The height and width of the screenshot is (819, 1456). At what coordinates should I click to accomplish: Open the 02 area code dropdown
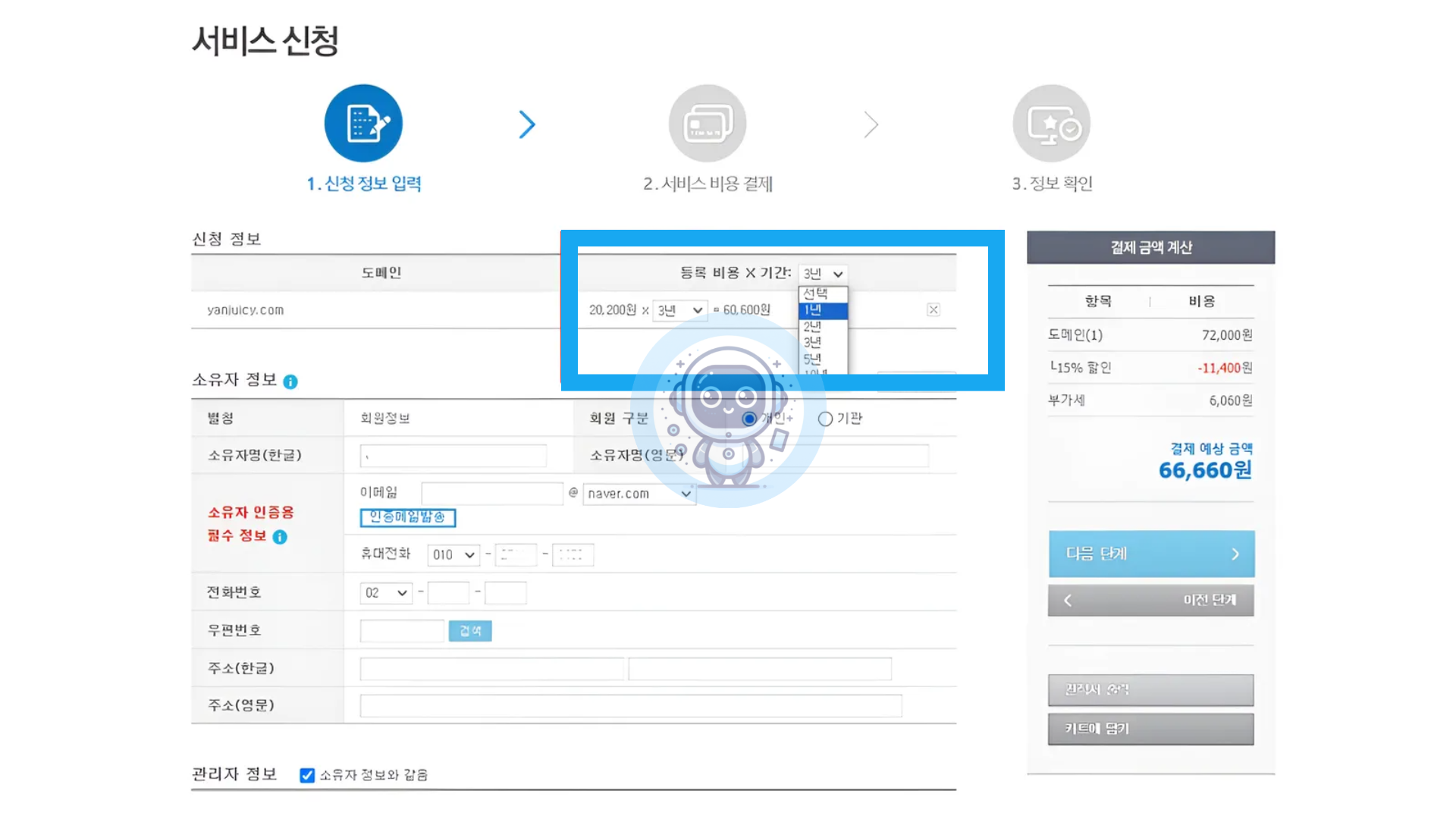pyautogui.click(x=386, y=593)
